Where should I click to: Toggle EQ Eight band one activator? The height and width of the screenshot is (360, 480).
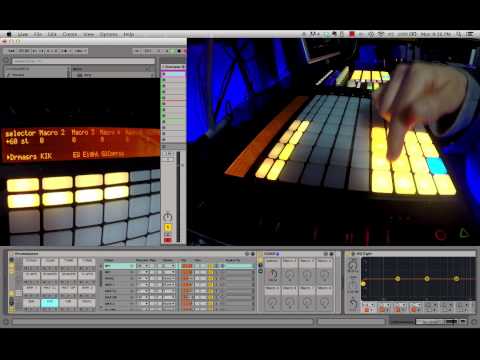point(367,310)
